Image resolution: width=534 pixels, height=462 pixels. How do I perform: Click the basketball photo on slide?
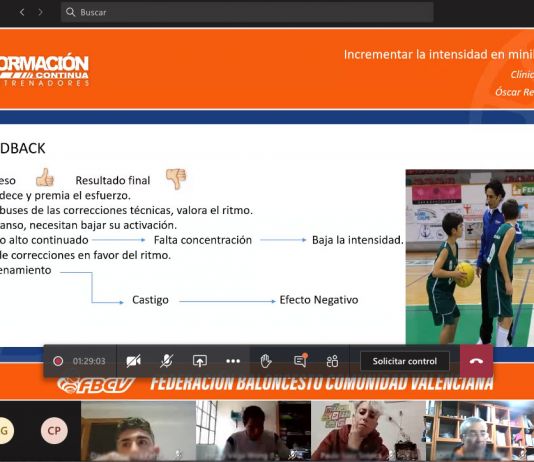470,257
